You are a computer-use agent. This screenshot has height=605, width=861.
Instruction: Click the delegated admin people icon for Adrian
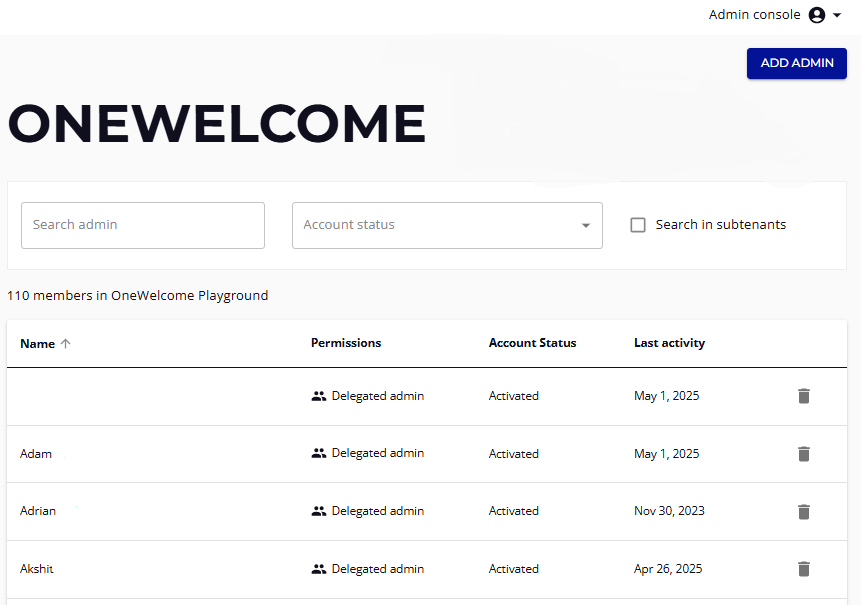point(319,511)
